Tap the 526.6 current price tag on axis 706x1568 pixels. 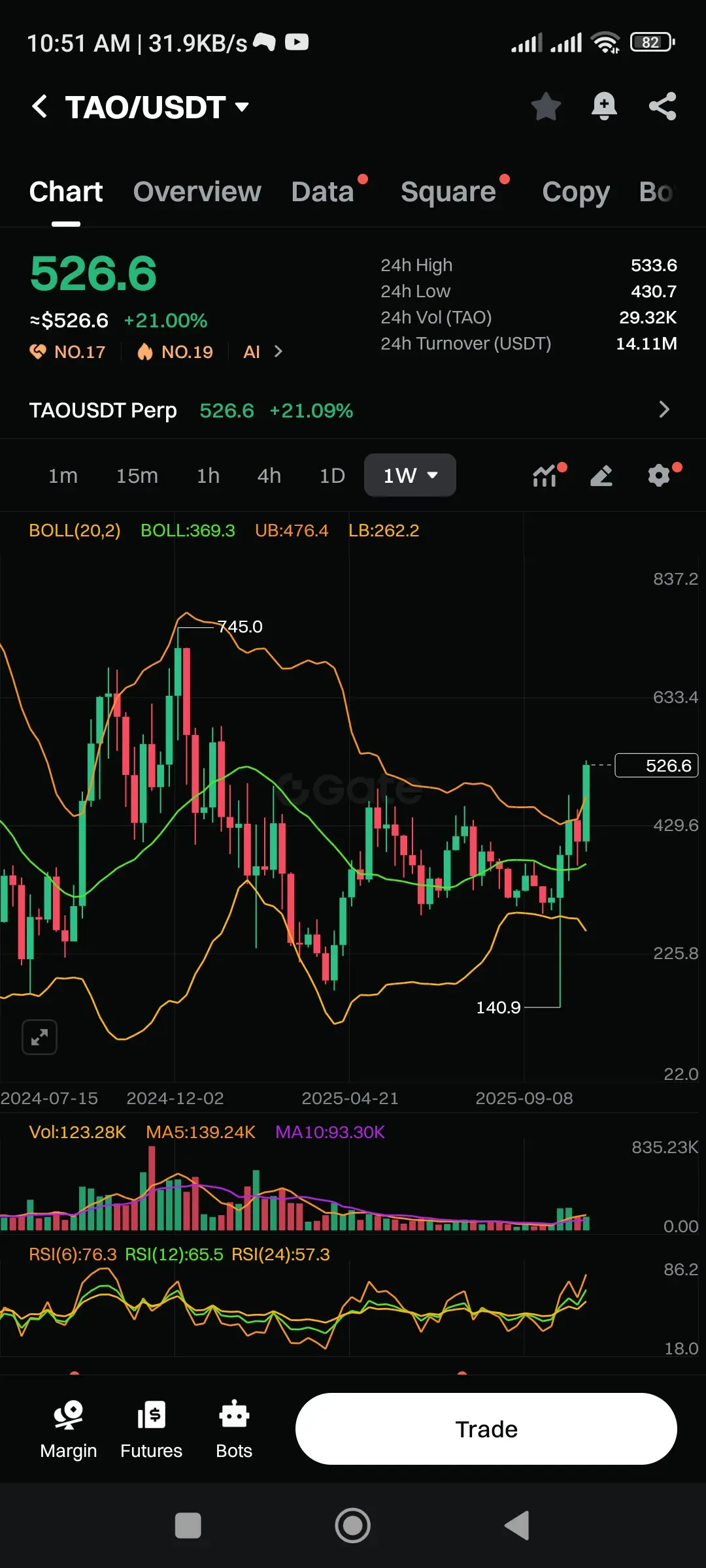click(x=657, y=765)
